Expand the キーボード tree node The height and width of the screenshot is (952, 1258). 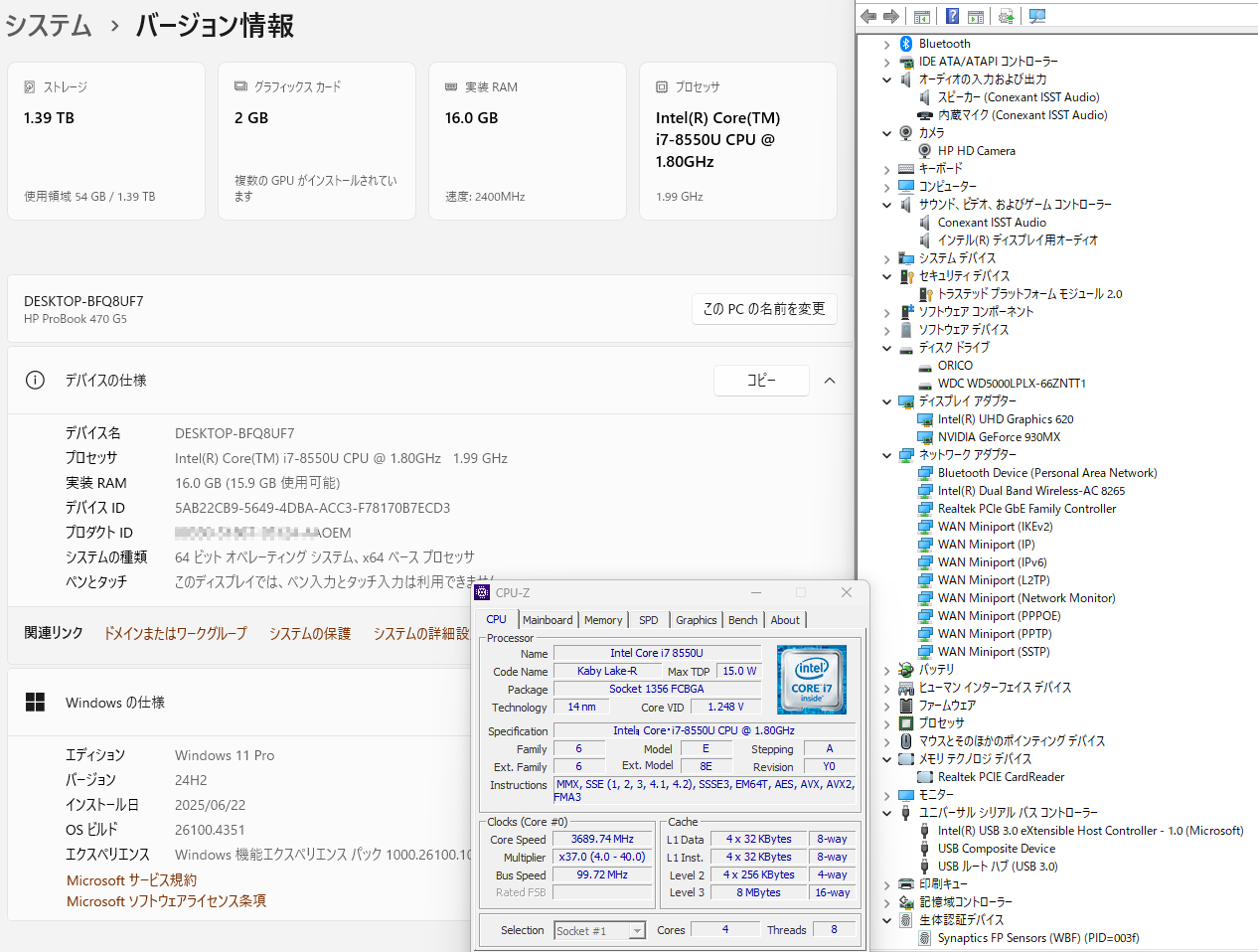887,169
